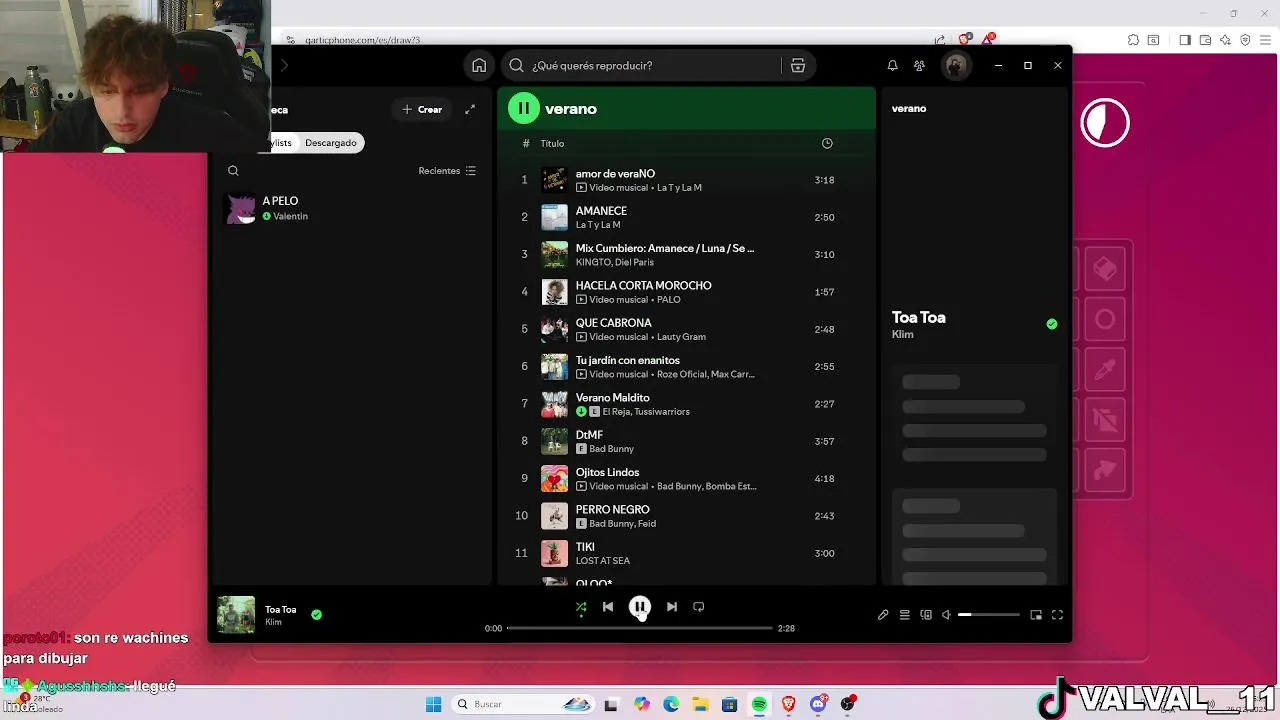The height and width of the screenshot is (720, 1280).
Task: Pause the verano playlist with green button
Action: [523, 109]
